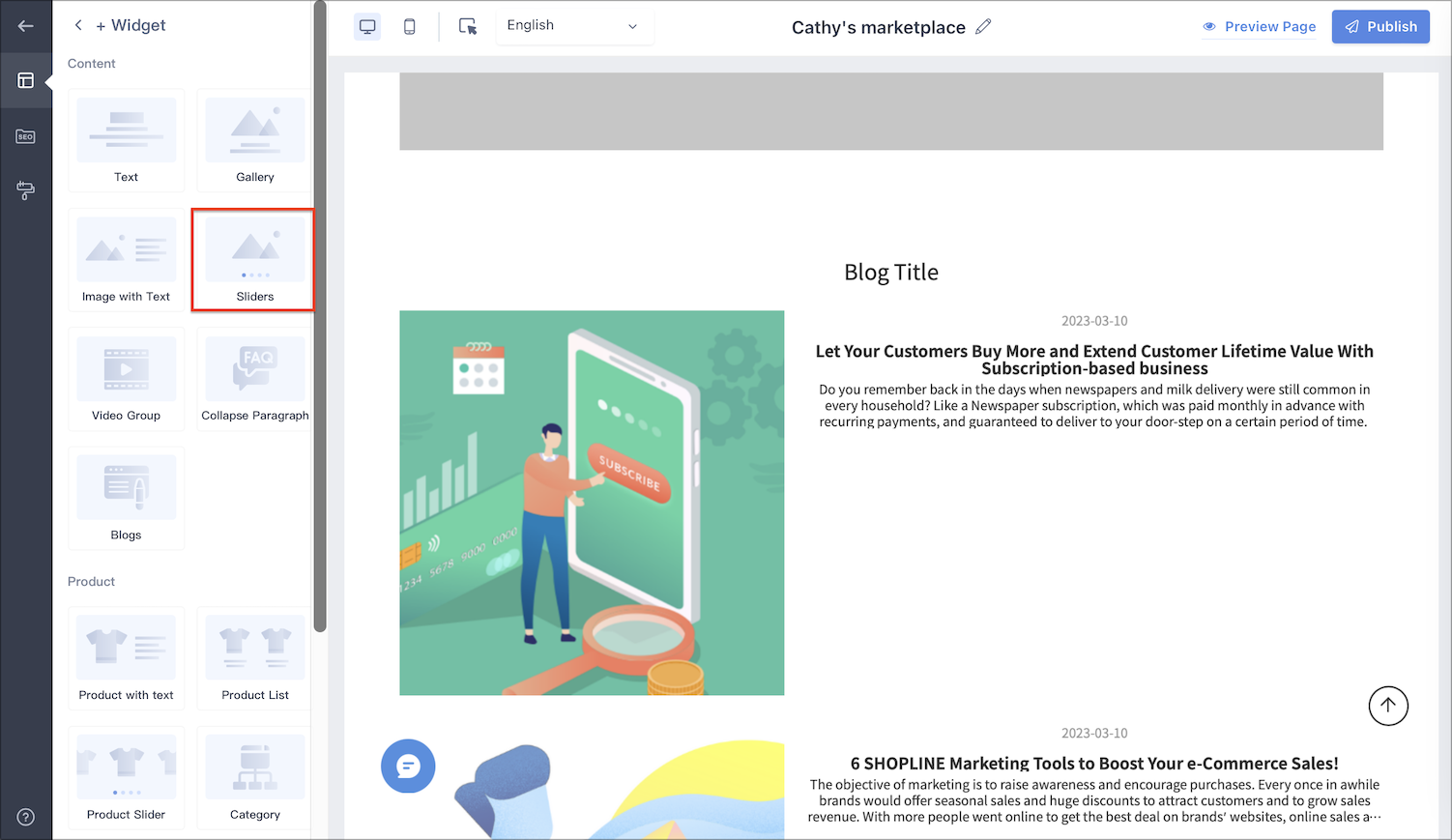Click the Cathy's marketplace page title
Image resolution: width=1452 pixels, height=840 pixels.
(x=879, y=27)
